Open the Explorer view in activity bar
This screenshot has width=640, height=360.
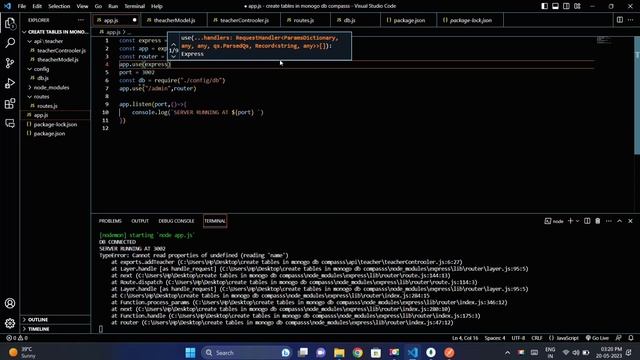10,23
